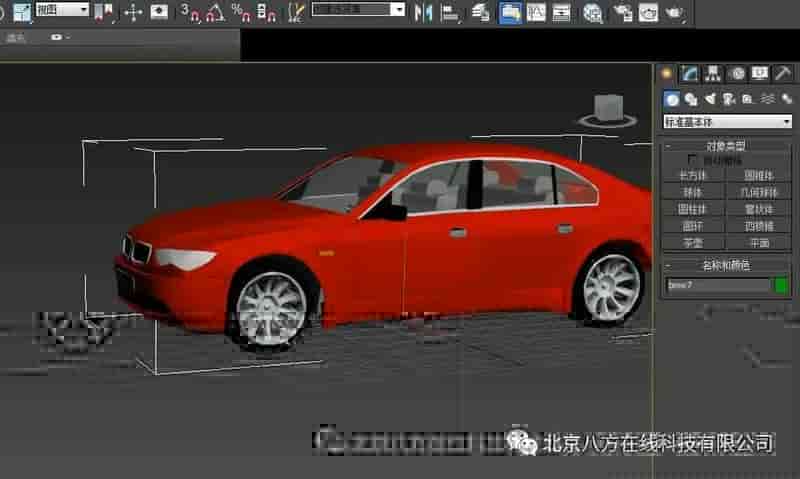The width and height of the screenshot is (800, 479).
Task: Select the Space Warps category icon
Action: (x=767, y=99)
